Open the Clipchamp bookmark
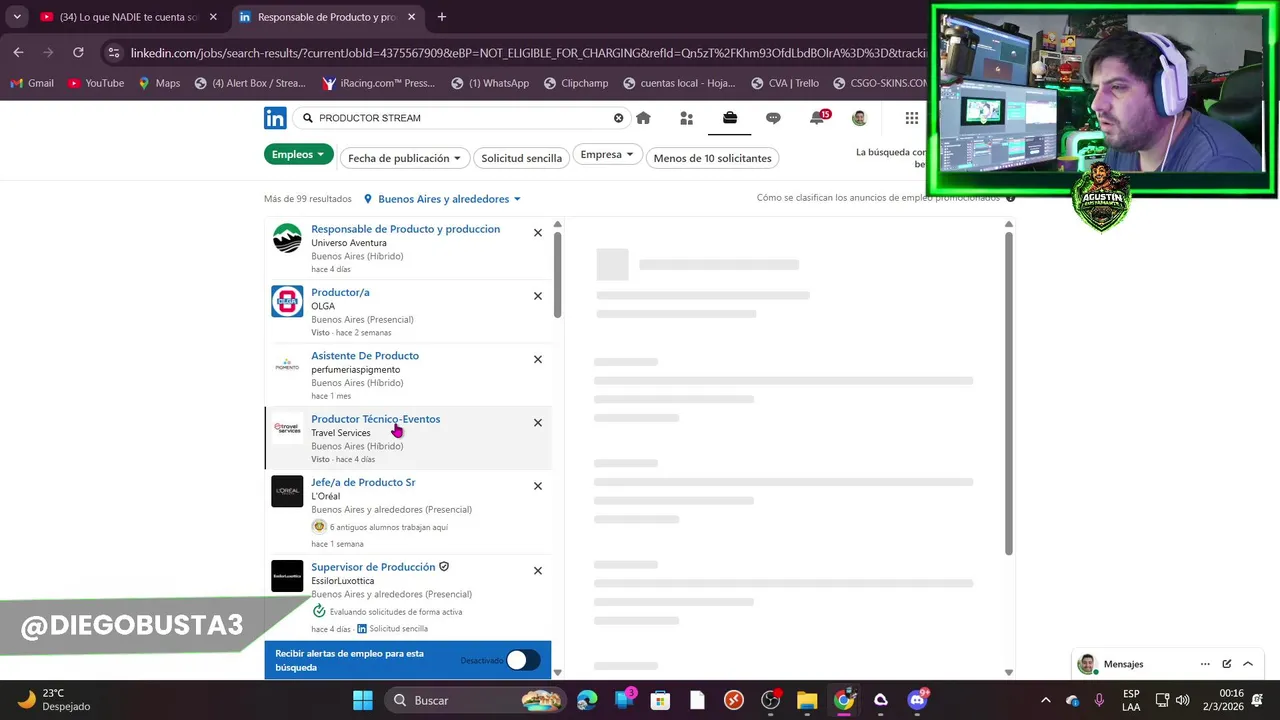1280x720 pixels. point(575,83)
